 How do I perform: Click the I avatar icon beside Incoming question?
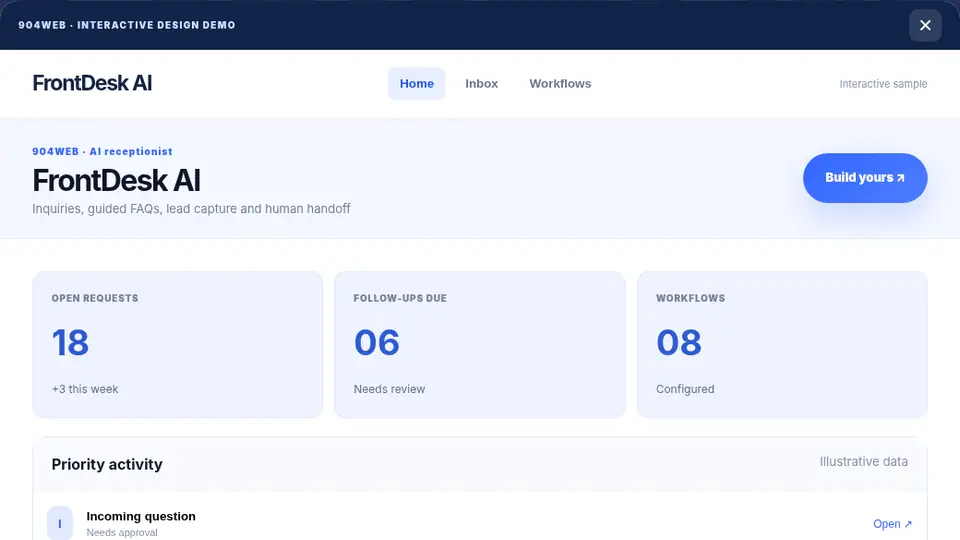(60, 523)
